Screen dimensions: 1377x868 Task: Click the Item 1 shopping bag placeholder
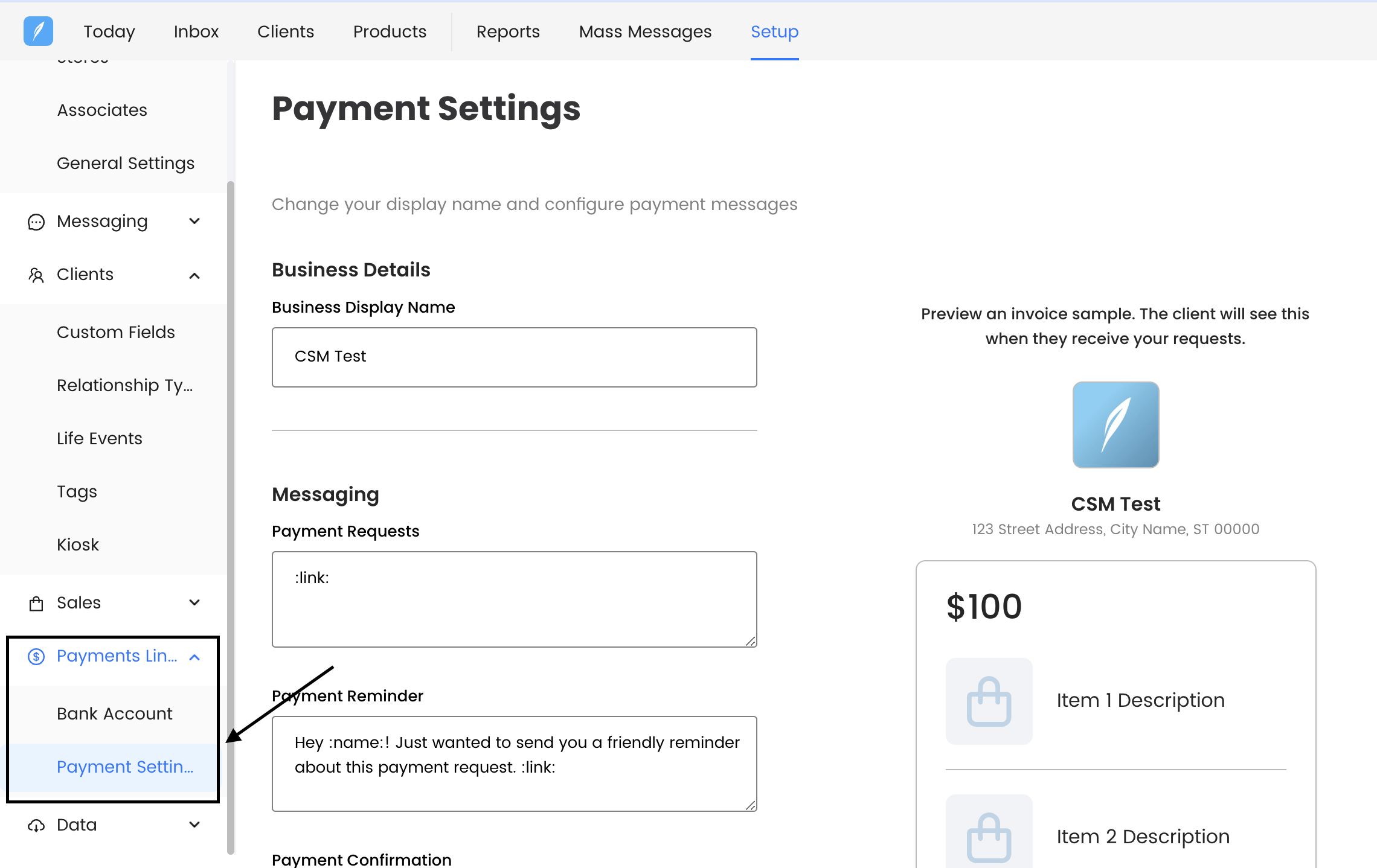(x=989, y=701)
